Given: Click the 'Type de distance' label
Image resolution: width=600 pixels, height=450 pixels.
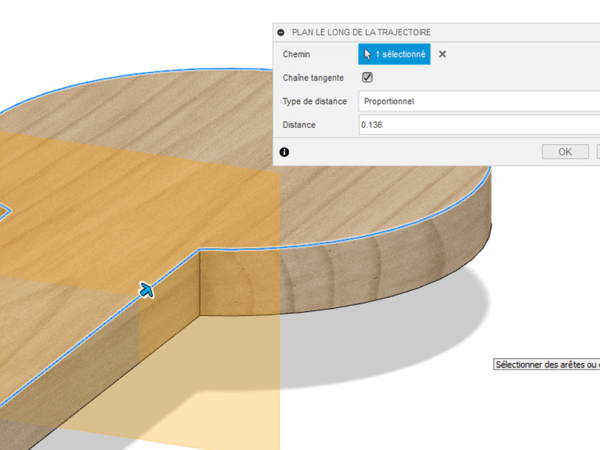Looking at the screenshot, I should tap(315, 101).
